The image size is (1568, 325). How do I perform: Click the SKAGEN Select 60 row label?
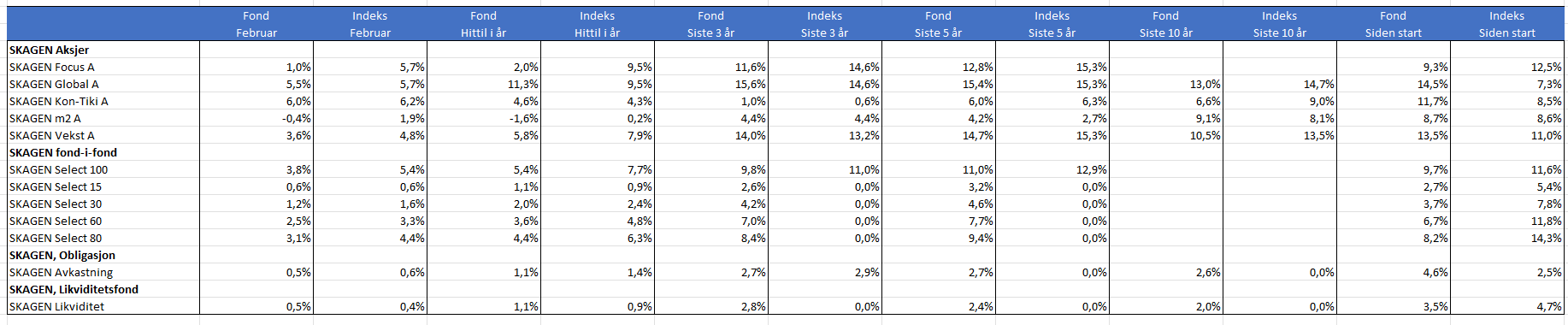[x=103, y=221]
